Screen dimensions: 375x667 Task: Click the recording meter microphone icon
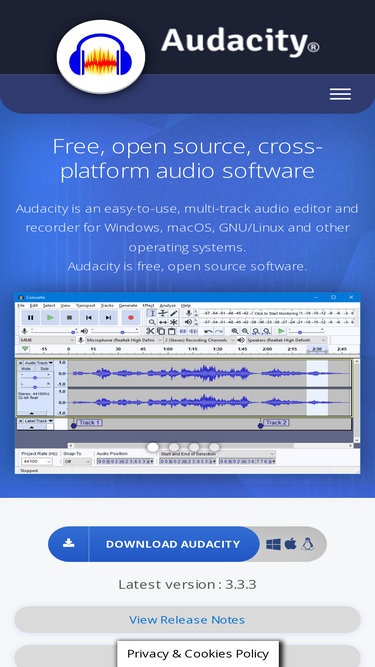click(188, 313)
